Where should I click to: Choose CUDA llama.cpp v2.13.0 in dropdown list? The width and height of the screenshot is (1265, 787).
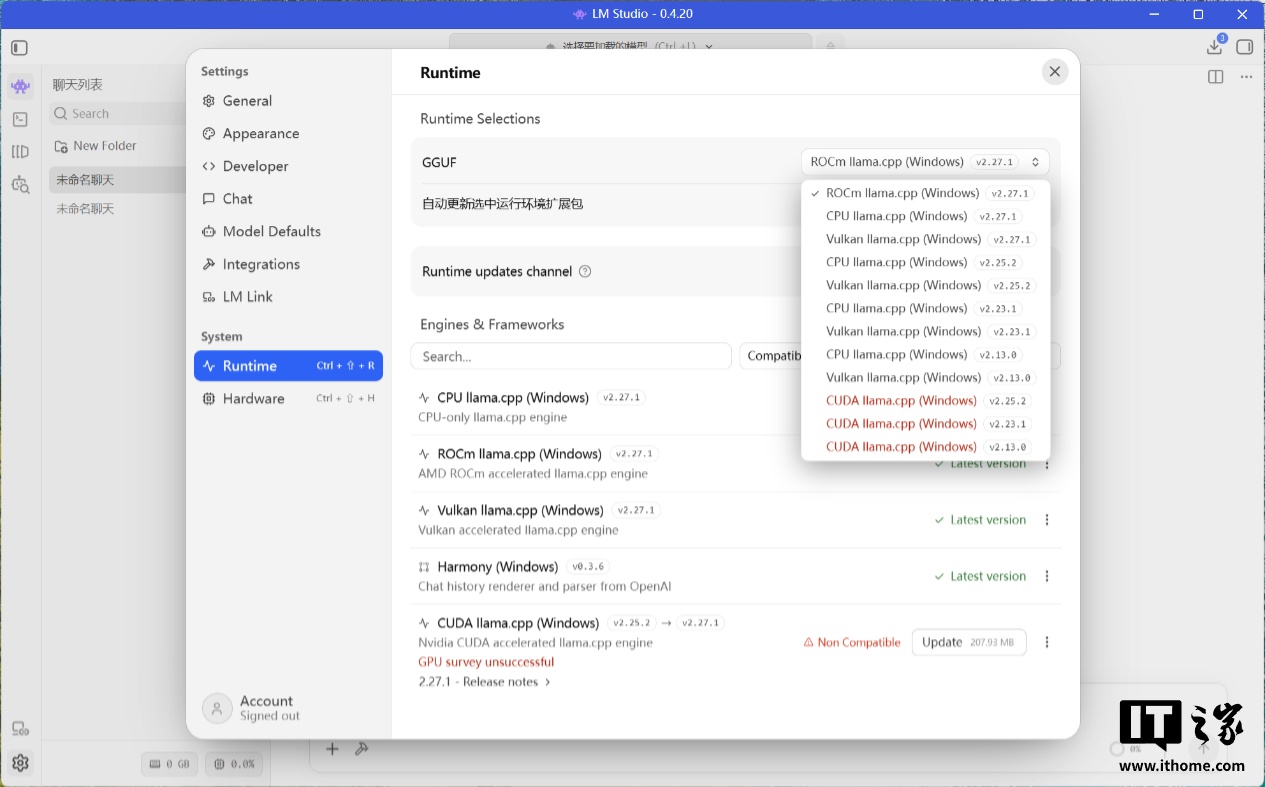point(926,446)
